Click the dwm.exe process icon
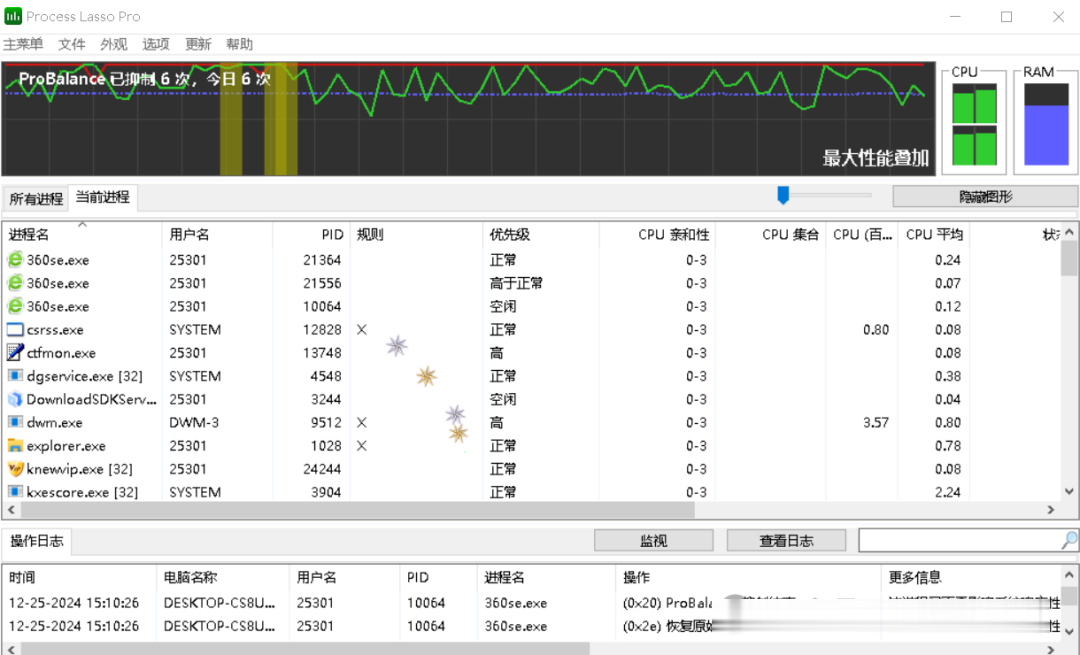This screenshot has height=655, width=1080. tap(14, 422)
